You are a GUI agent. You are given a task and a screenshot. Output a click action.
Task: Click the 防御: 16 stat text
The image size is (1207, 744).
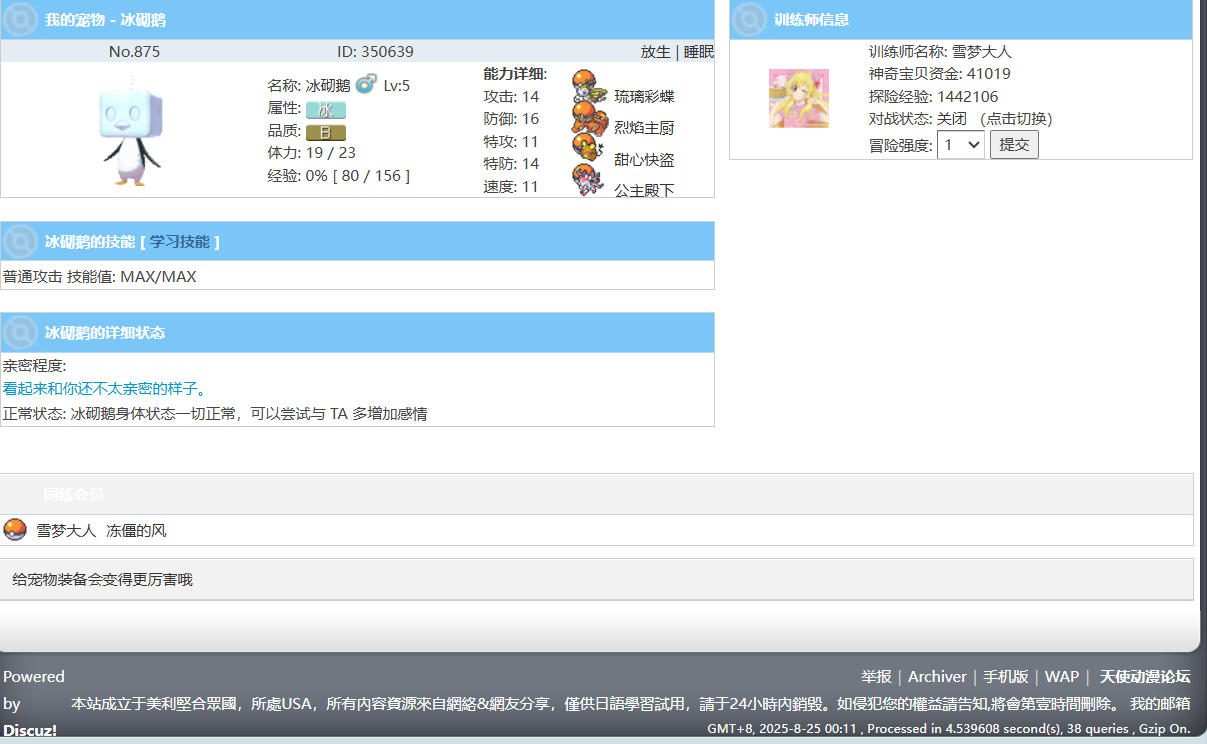click(x=511, y=119)
